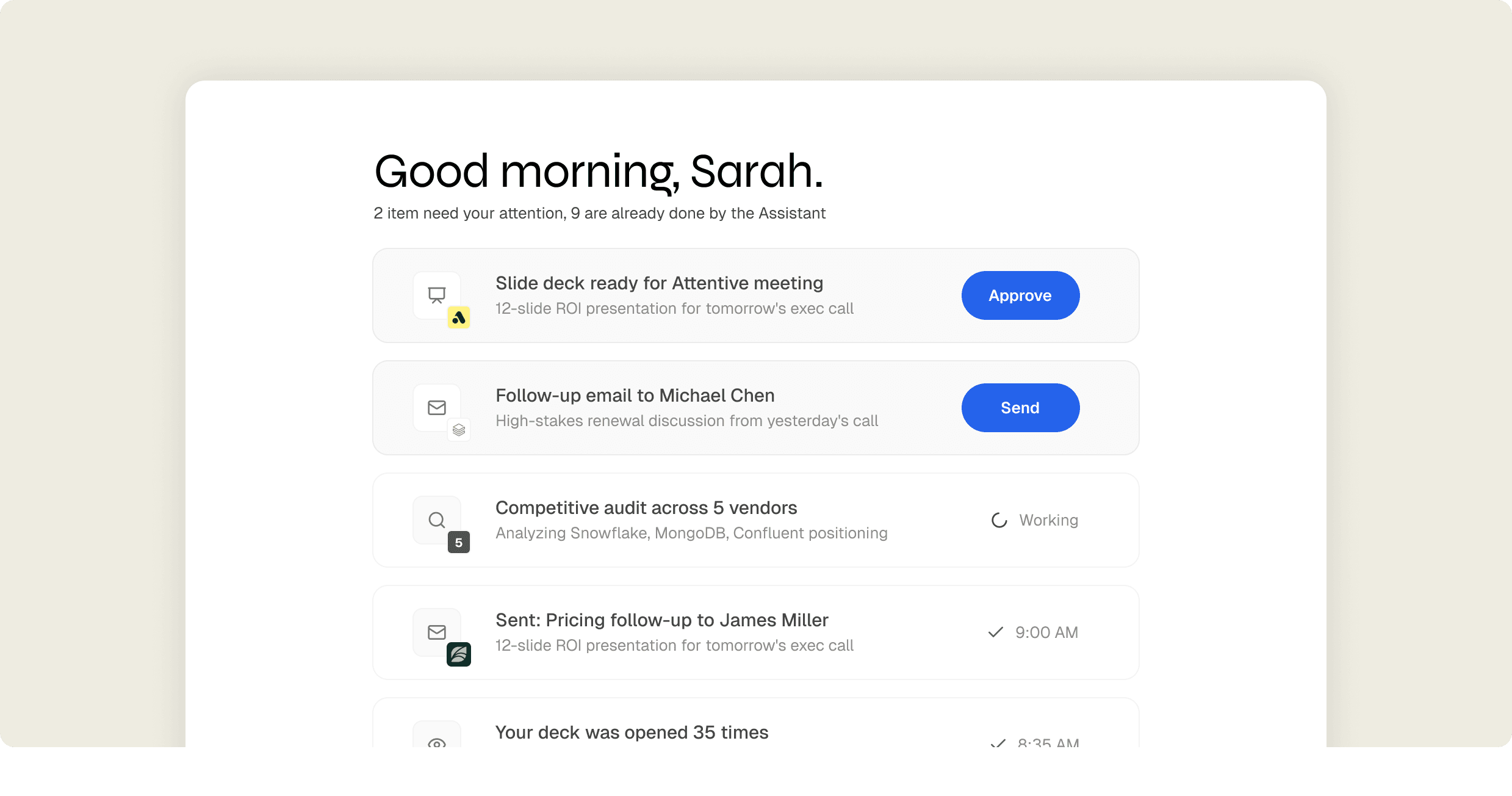Open Follow-up email to Michael Chen title
The width and height of the screenshot is (1512, 796).
pyautogui.click(x=635, y=396)
